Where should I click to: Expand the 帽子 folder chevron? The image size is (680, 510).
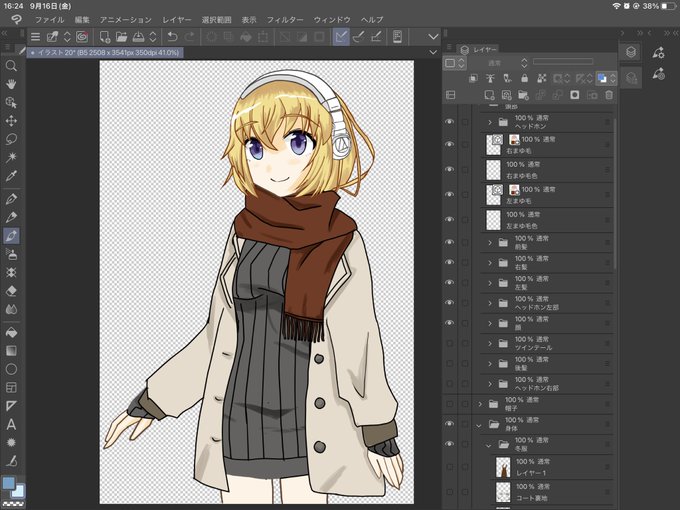[x=480, y=404]
